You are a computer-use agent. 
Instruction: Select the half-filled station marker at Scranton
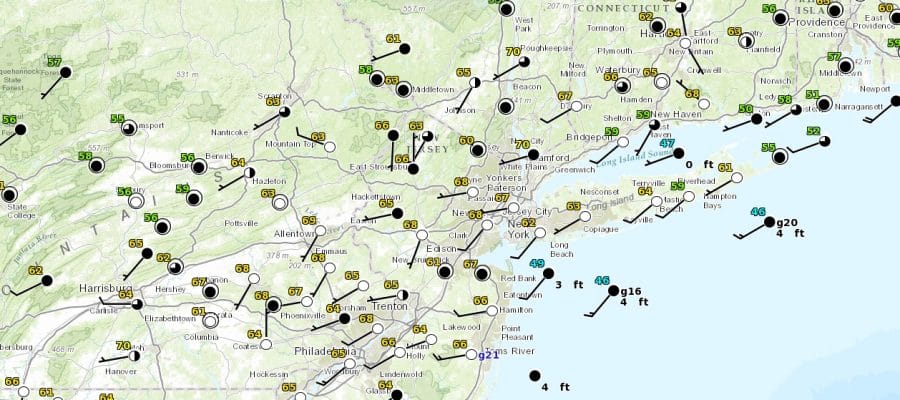(x=286, y=112)
